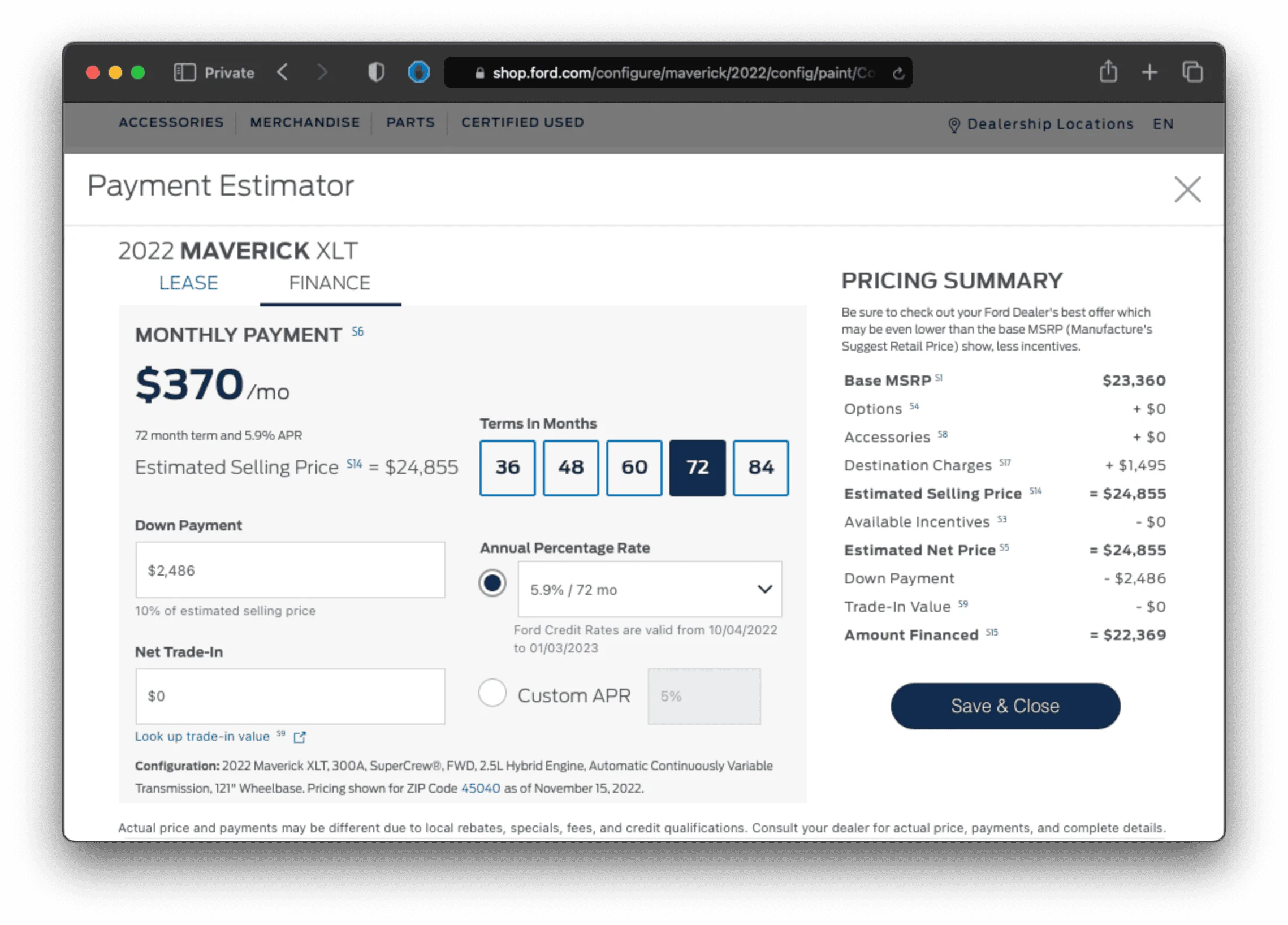
Task: Choose the 36 month term
Action: pos(507,468)
